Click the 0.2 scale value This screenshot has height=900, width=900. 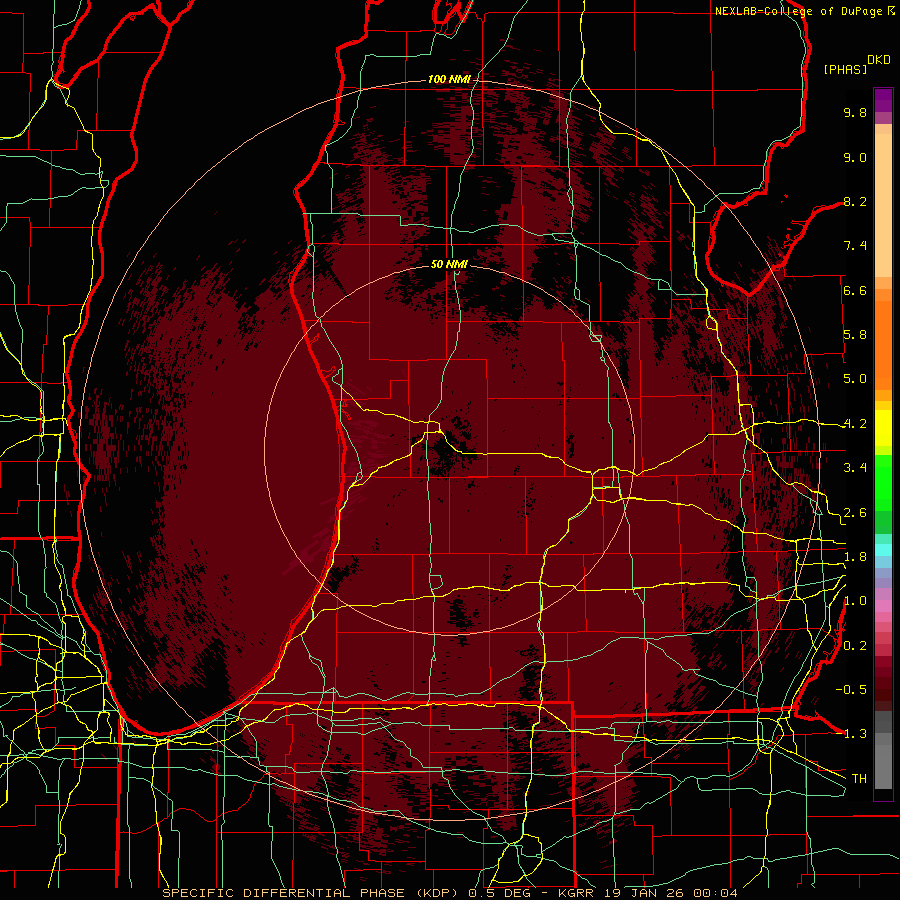855,646
